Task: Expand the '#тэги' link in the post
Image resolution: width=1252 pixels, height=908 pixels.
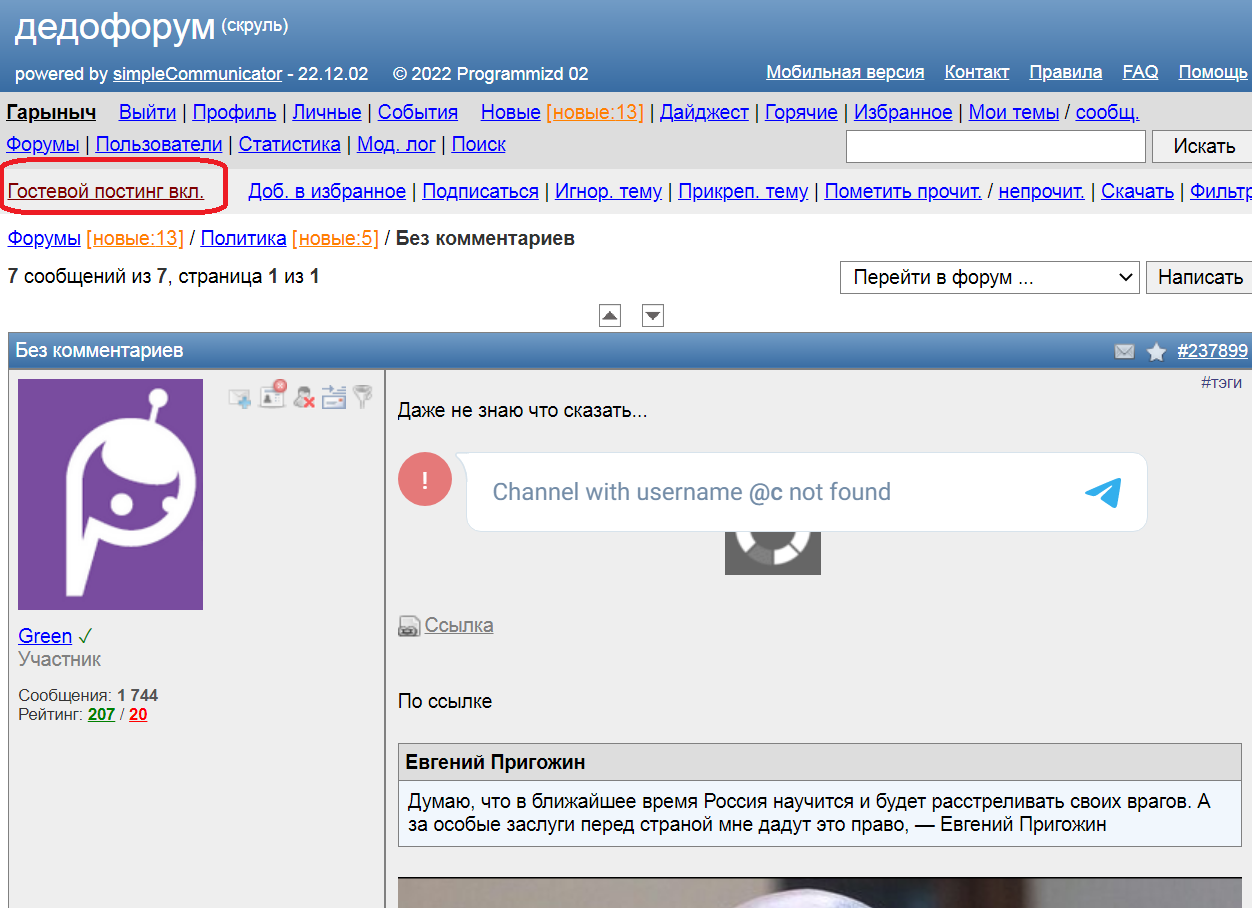Action: (x=1221, y=382)
